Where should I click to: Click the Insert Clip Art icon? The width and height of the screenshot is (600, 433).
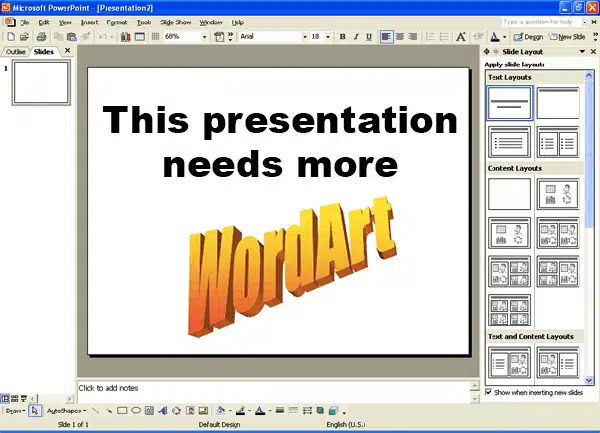click(190, 411)
